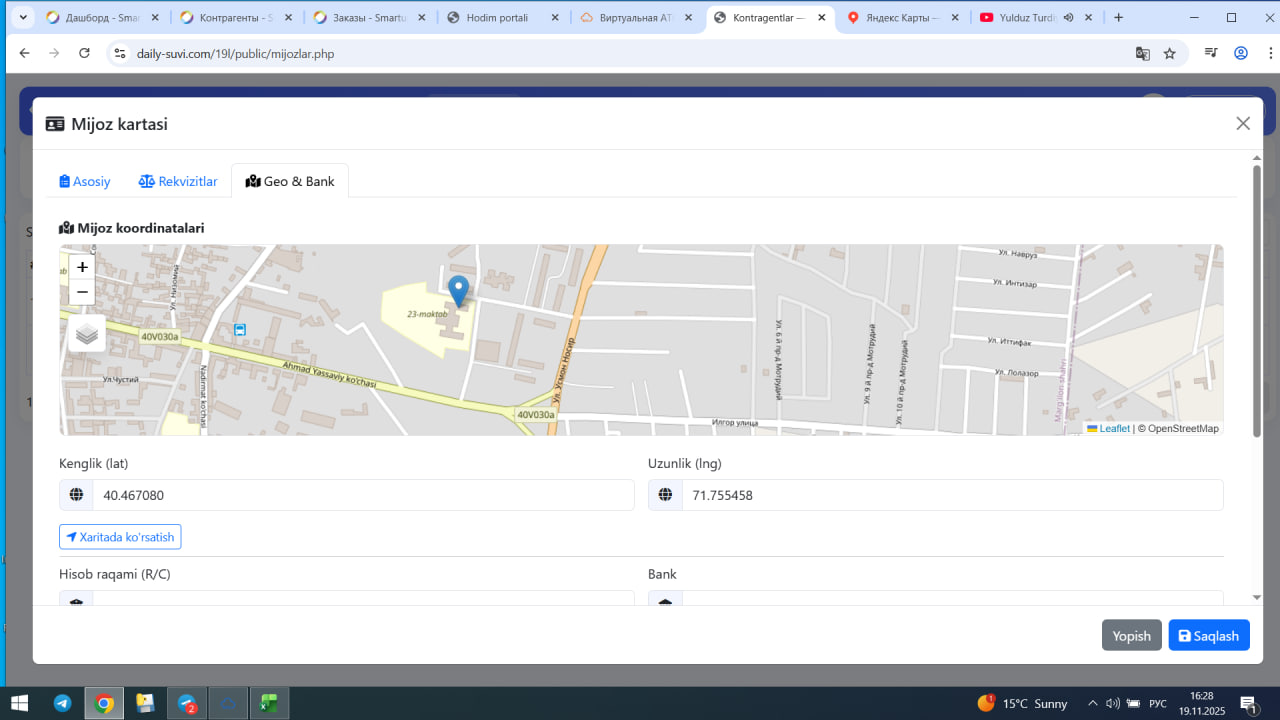Open Excel from the taskbar
The image size is (1280, 720).
point(269,703)
